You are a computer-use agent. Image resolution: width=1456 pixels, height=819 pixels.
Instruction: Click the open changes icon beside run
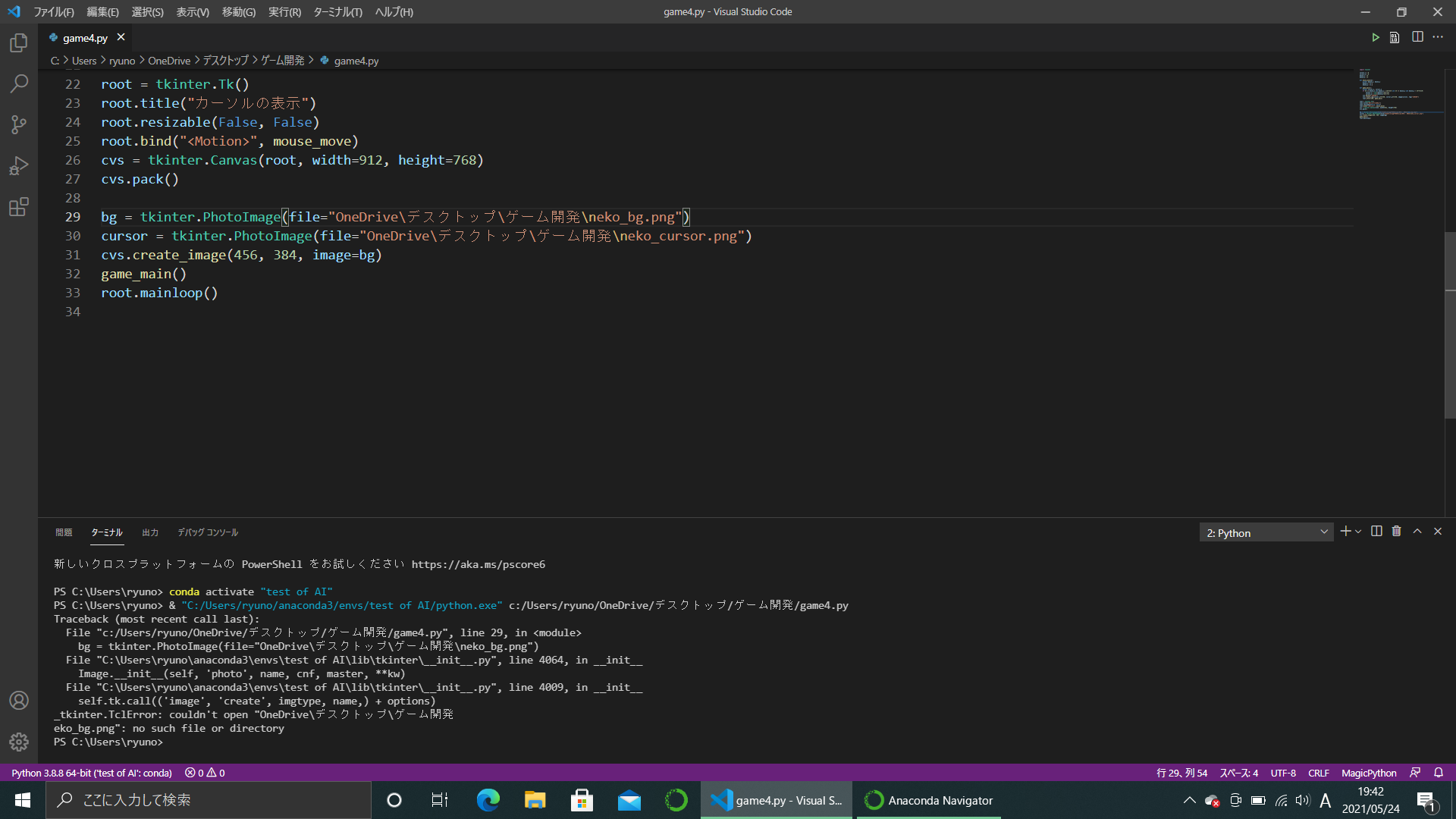click(x=1395, y=37)
